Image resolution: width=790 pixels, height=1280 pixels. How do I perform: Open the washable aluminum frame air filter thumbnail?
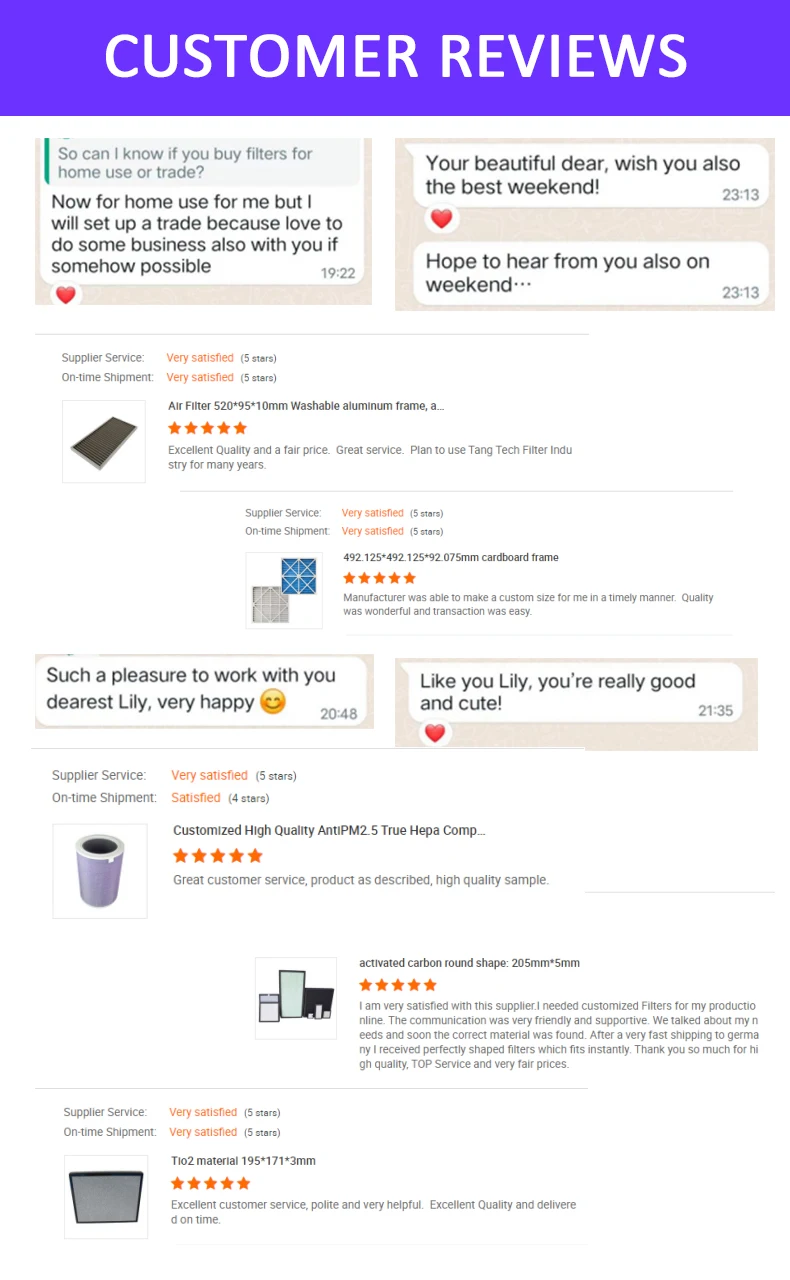pyautogui.click(x=104, y=441)
